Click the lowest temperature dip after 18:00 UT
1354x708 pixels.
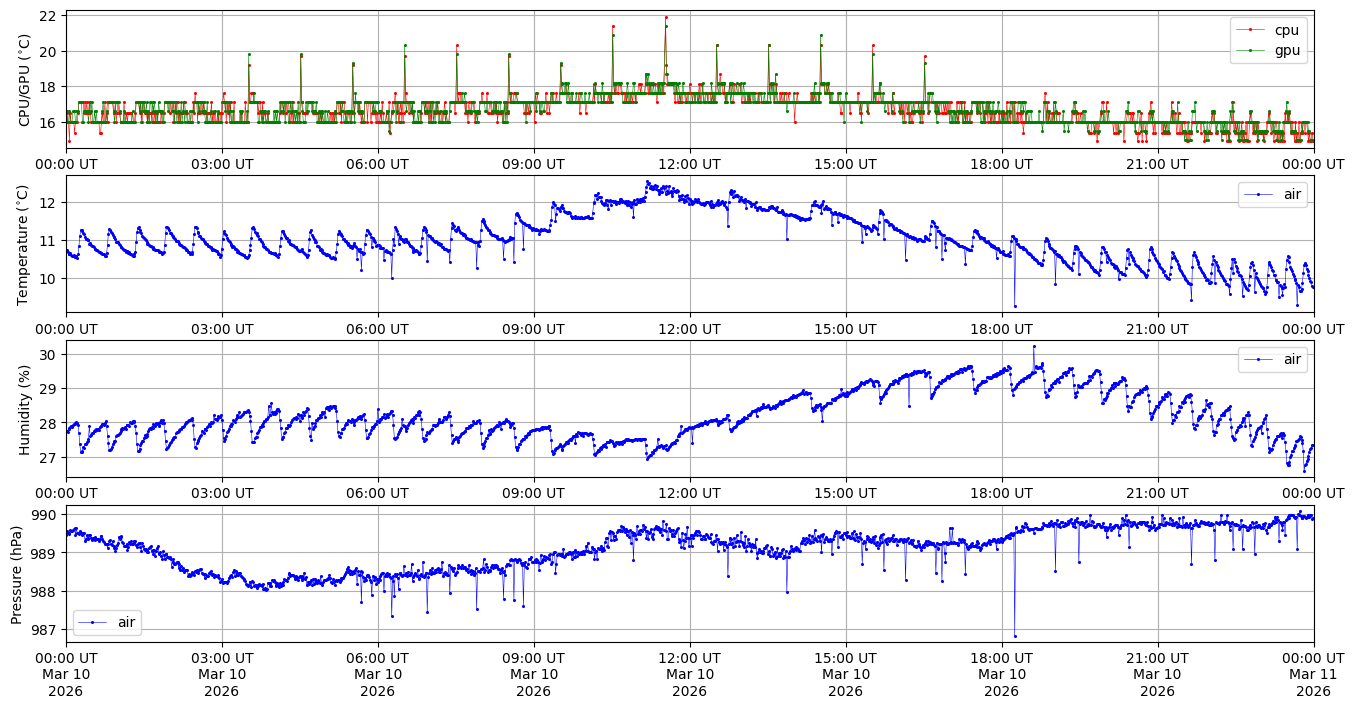1015,306
